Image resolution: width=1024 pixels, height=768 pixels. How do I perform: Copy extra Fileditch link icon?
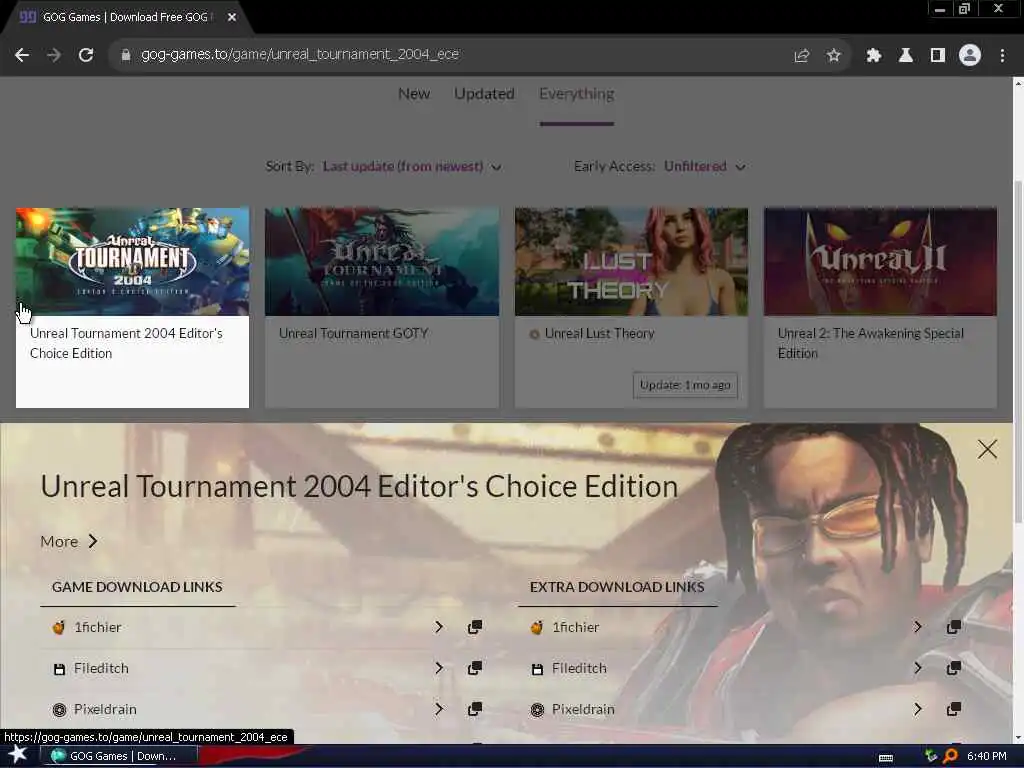(x=953, y=668)
